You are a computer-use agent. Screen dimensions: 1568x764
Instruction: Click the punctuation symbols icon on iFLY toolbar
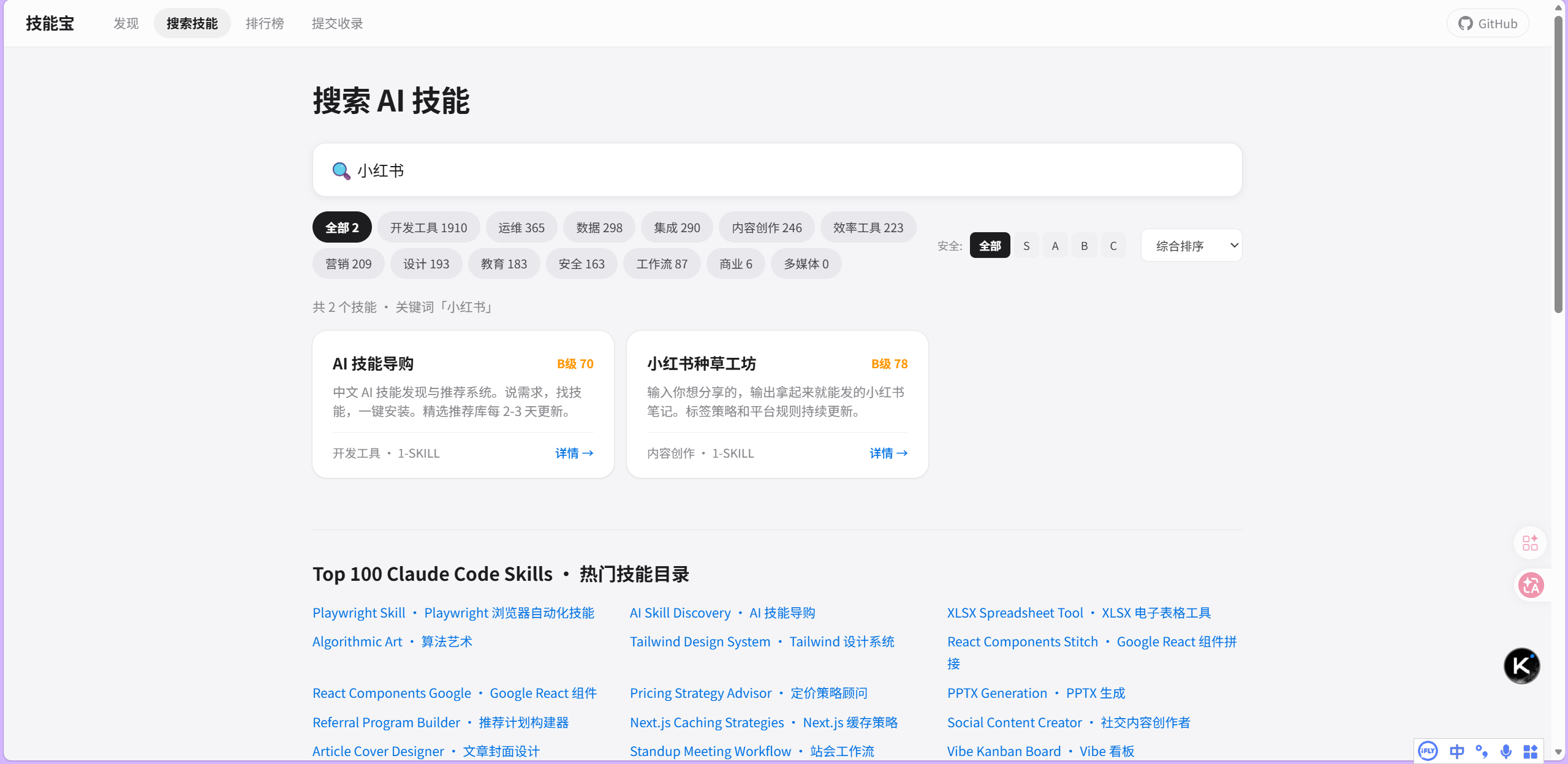pyautogui.click(x=1482, y=751)
